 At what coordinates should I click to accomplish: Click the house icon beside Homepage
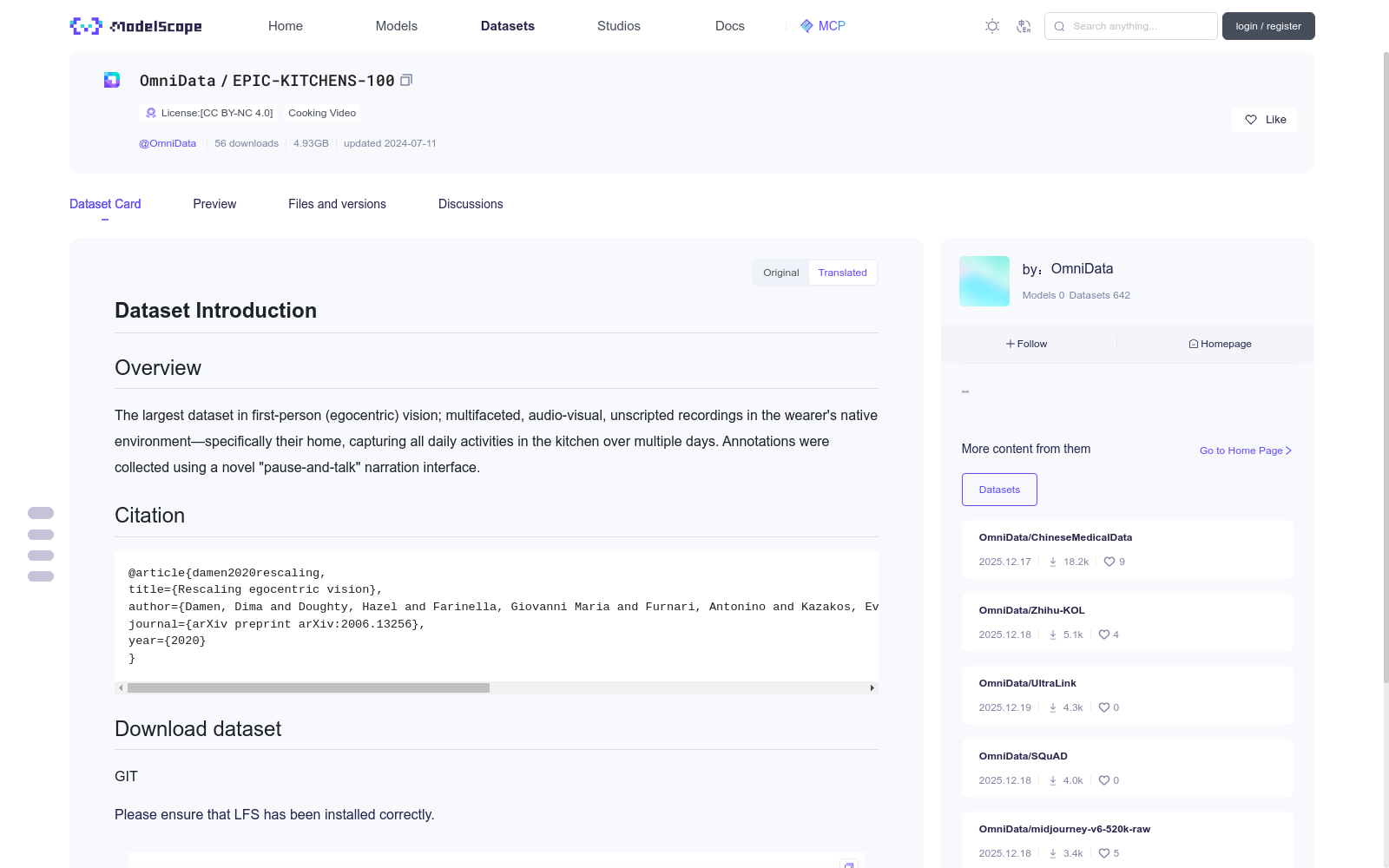point(1194,344)
